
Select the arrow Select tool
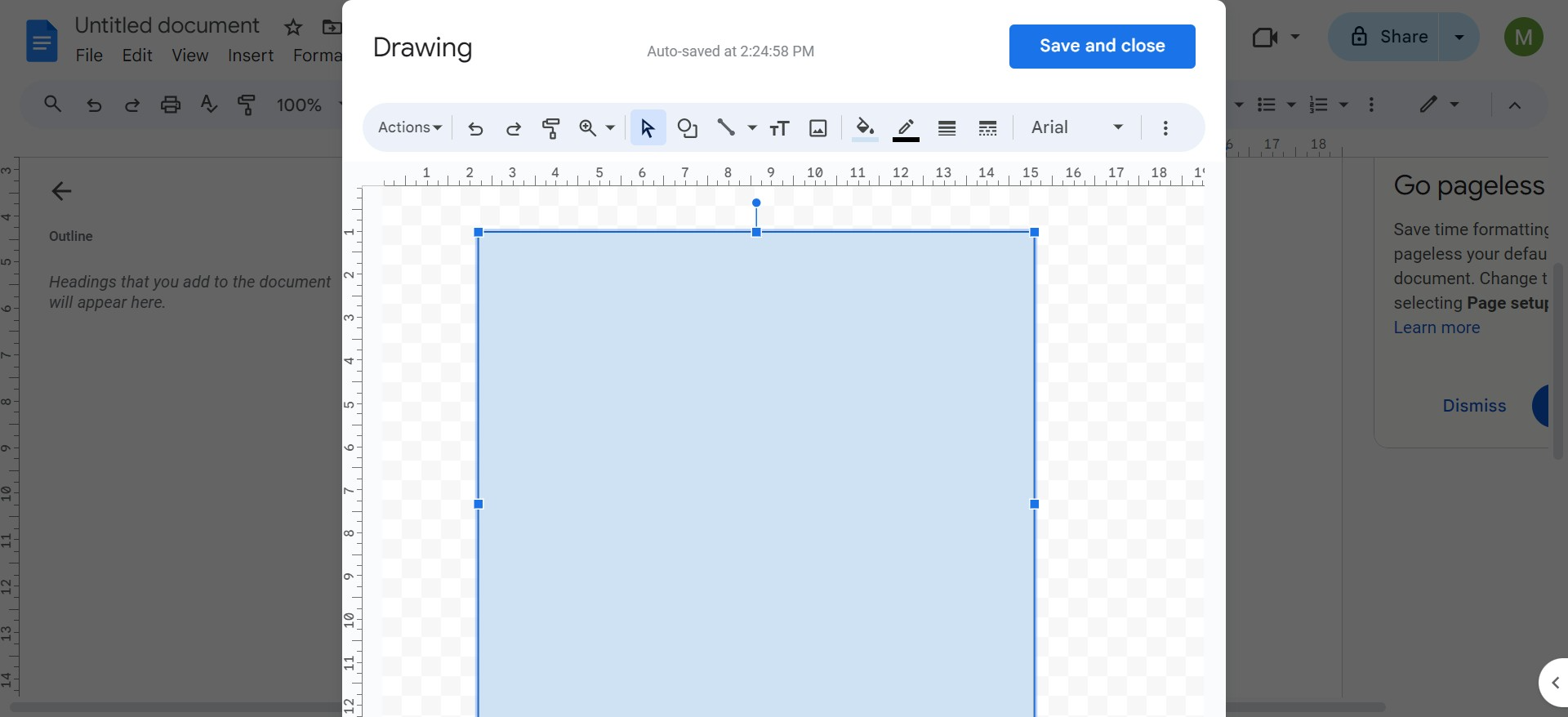point(648,128)
